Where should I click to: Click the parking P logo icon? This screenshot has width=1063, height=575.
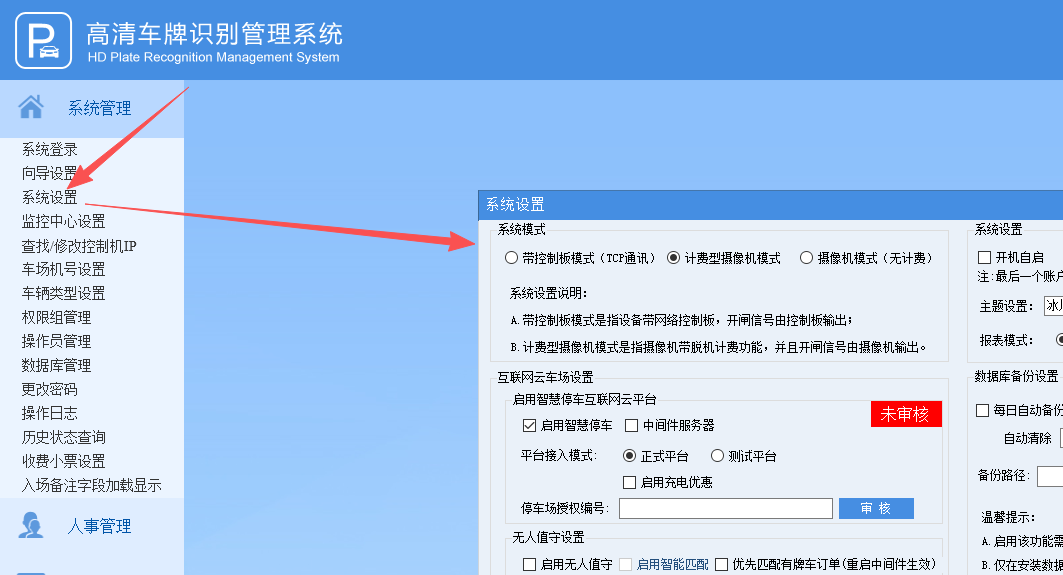(x=43, y=41)
